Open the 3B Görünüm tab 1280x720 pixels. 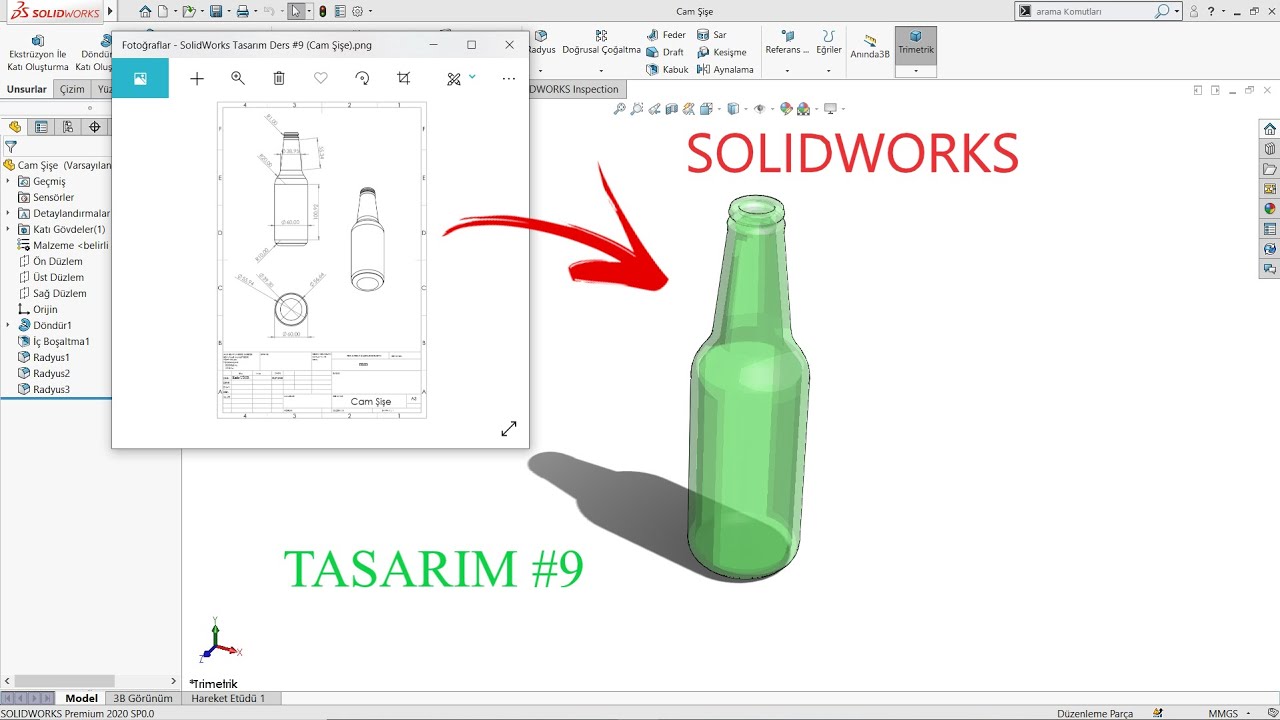(x=143, y=698)
